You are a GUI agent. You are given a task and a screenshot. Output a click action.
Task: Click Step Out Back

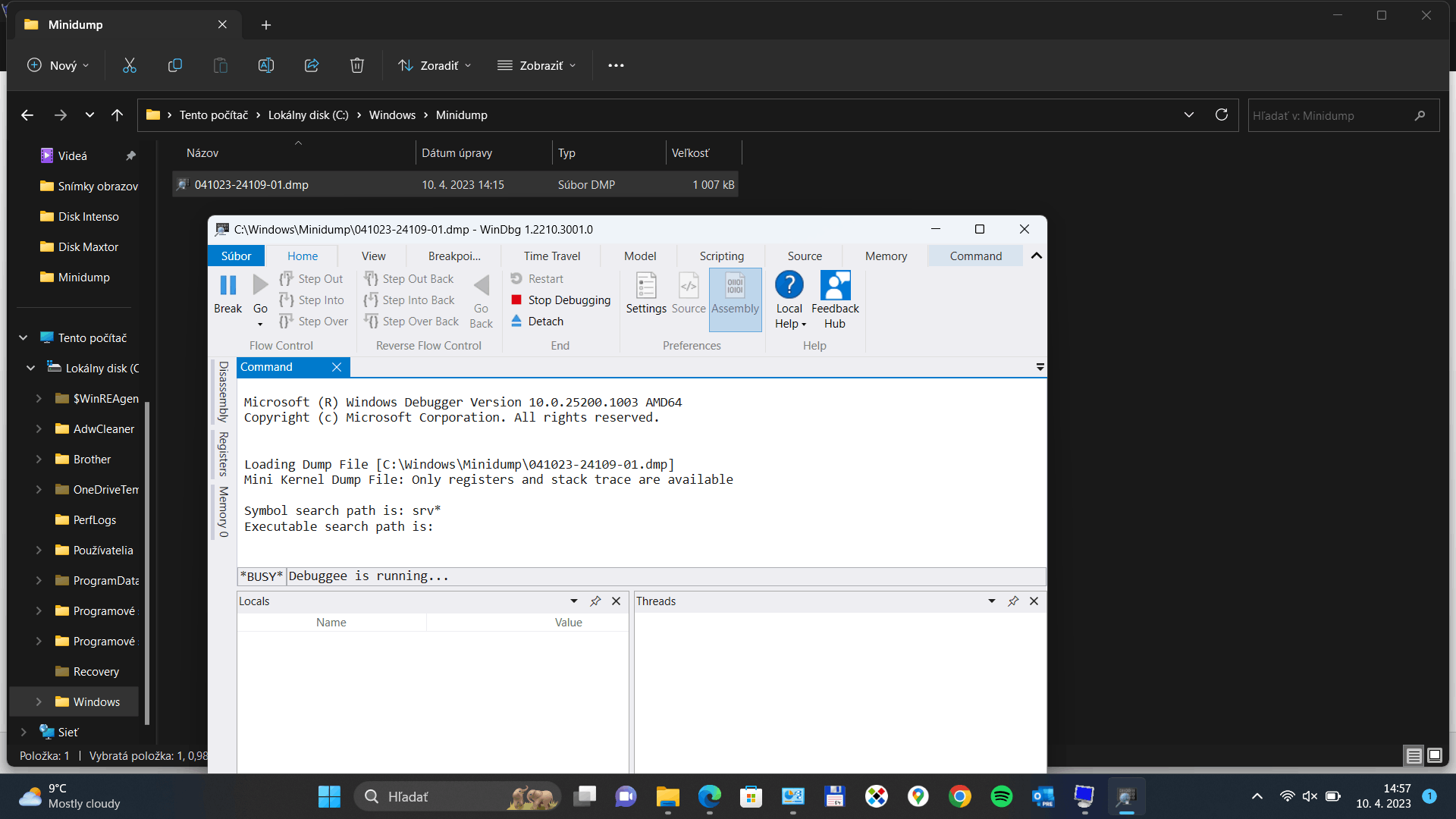point(409,279)
